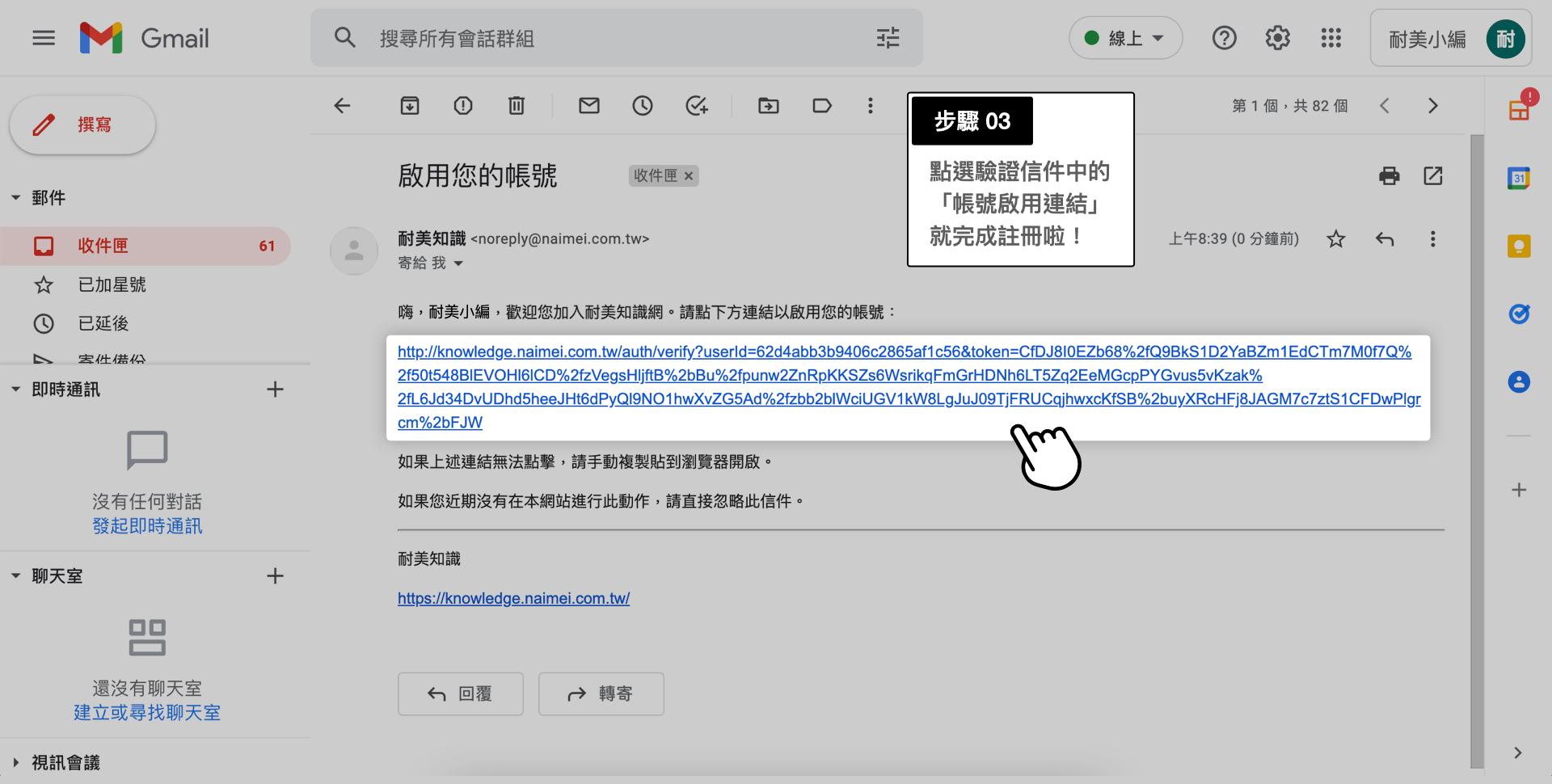Archive this email
Viewport: 1552px width, 784px height.
[410, 106]
